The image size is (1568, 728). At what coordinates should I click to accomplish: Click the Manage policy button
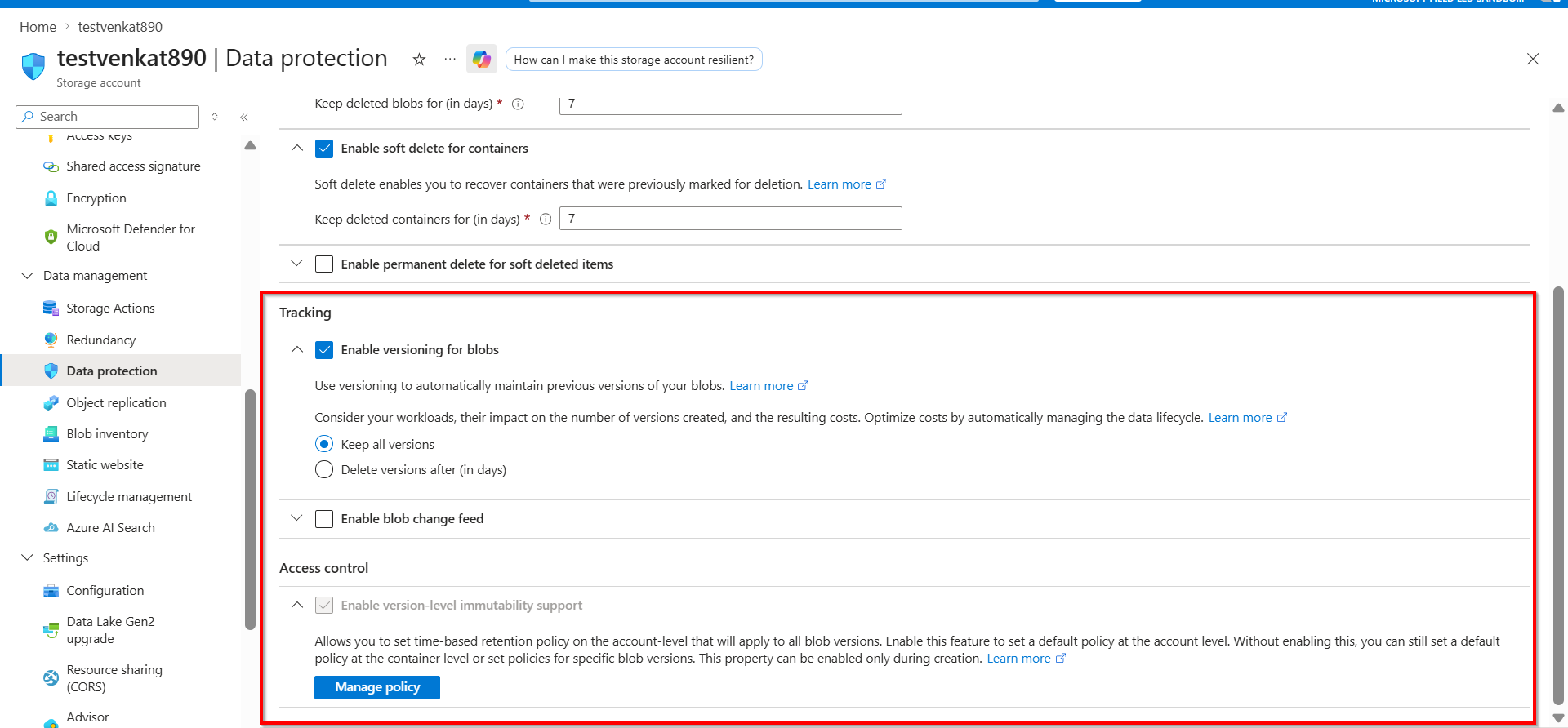pos(377,687)
